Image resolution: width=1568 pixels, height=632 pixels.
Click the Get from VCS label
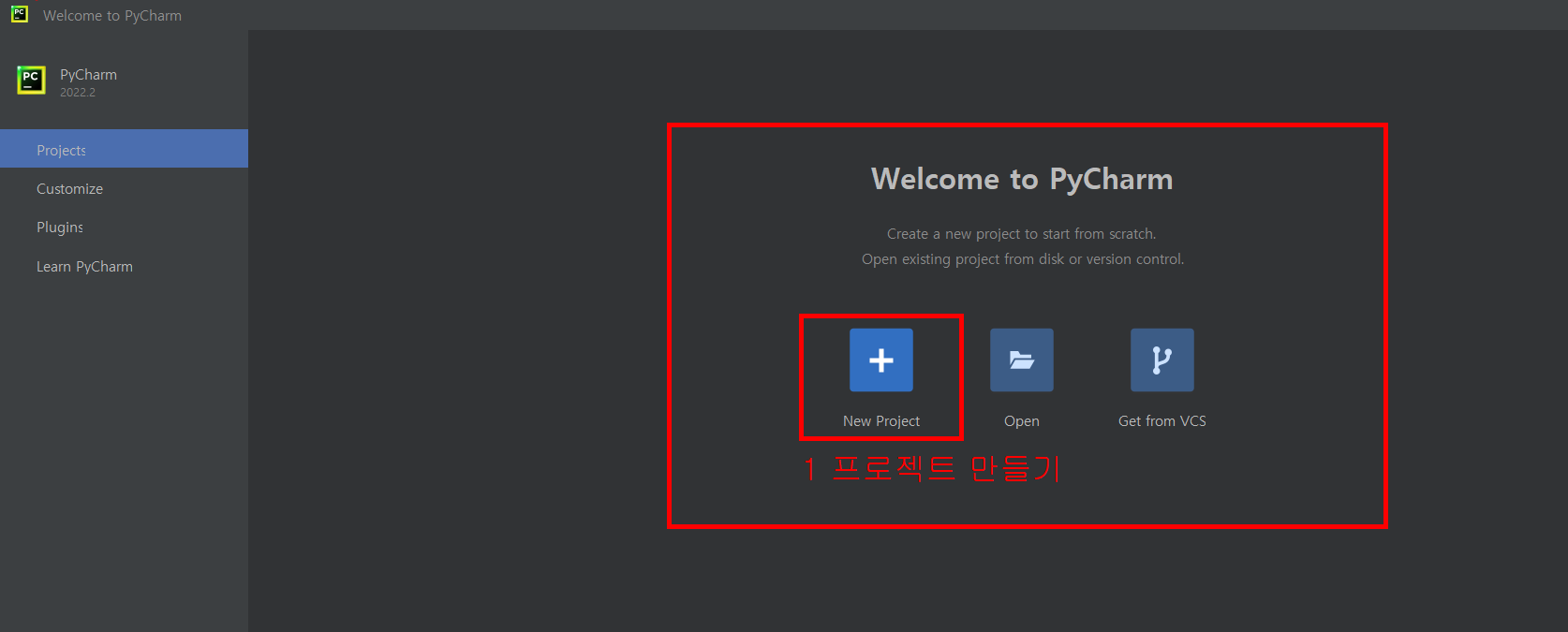click(x=1162, y=421)
